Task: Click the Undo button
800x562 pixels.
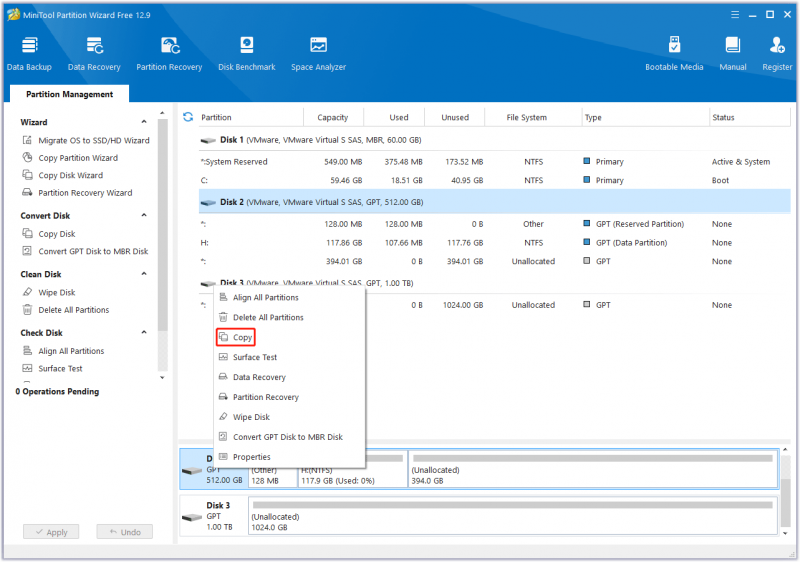Action: pos(125,532)
